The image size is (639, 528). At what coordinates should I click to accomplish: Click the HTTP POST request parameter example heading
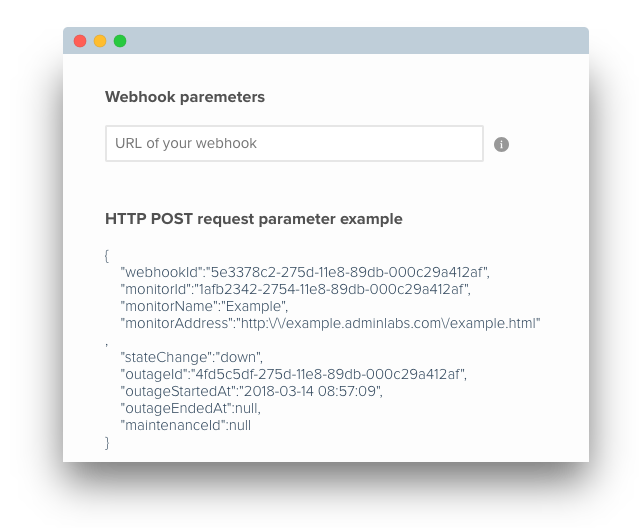[x=254, y=219]
